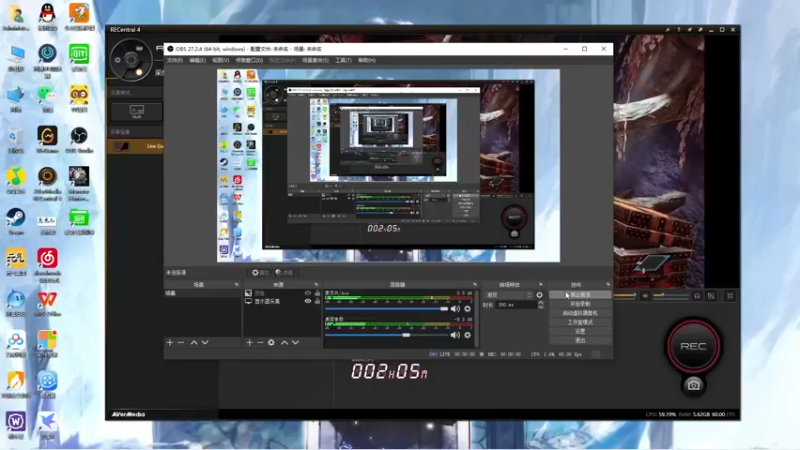This screenshot has height=450, width=800.
Task: Click 开始录制 start recording button in OBS
Action: pos(580,304)
